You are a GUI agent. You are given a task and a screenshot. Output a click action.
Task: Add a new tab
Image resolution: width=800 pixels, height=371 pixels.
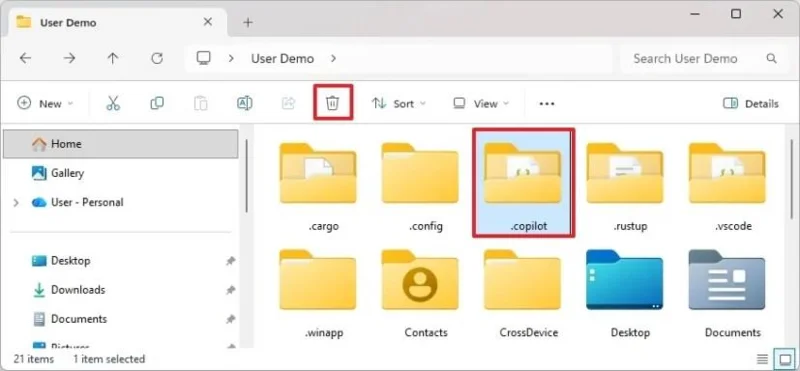[248, 22]
